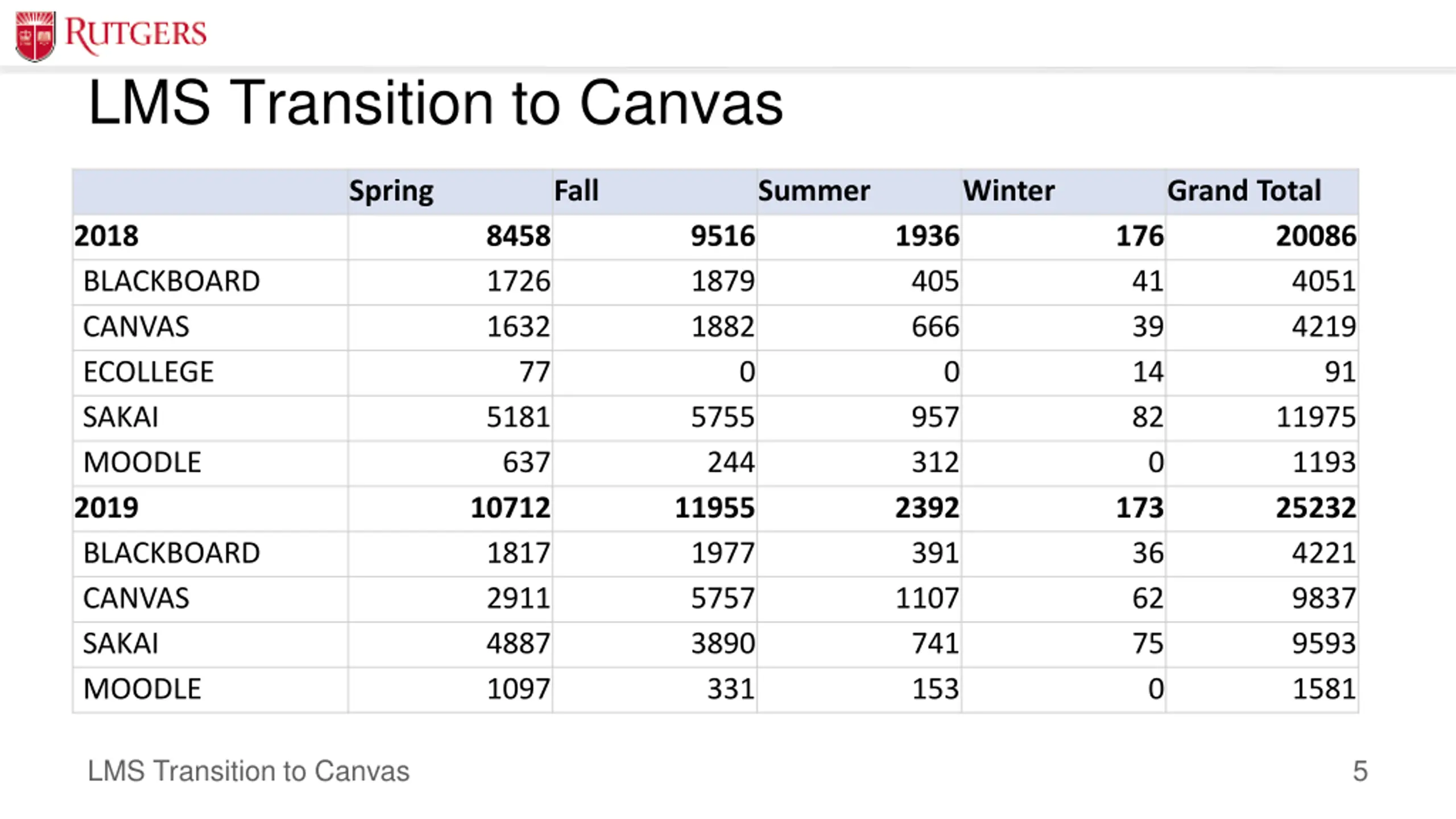Screen dimensions: 1456x819
Task: Click the Summer column header
Action: point(814,191)
